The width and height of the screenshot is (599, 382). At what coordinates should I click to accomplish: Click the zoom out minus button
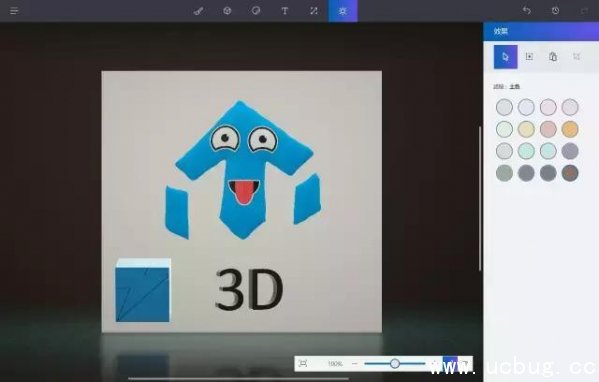pos(355,364)
